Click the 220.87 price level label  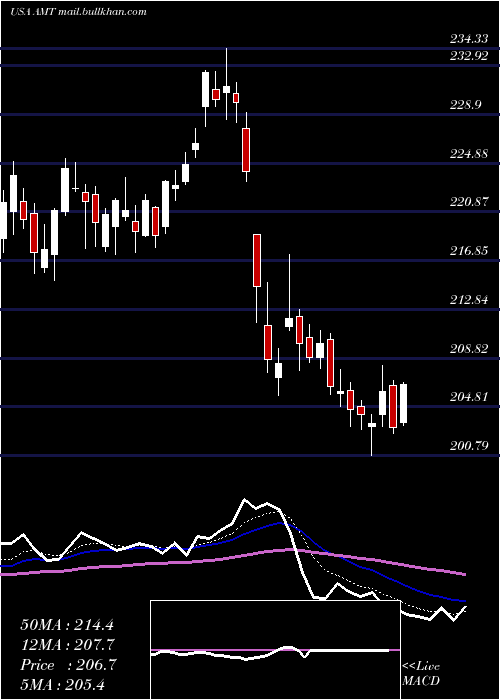point(469,202)
